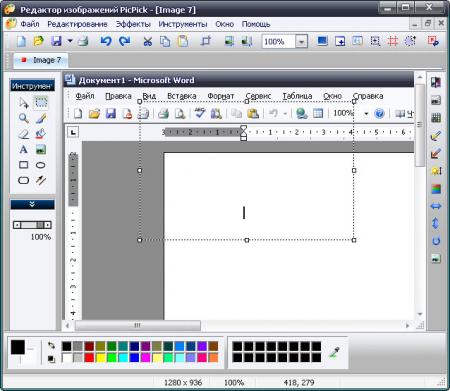
Task: Open the Инструменты menu
Action: coord(183,24)
